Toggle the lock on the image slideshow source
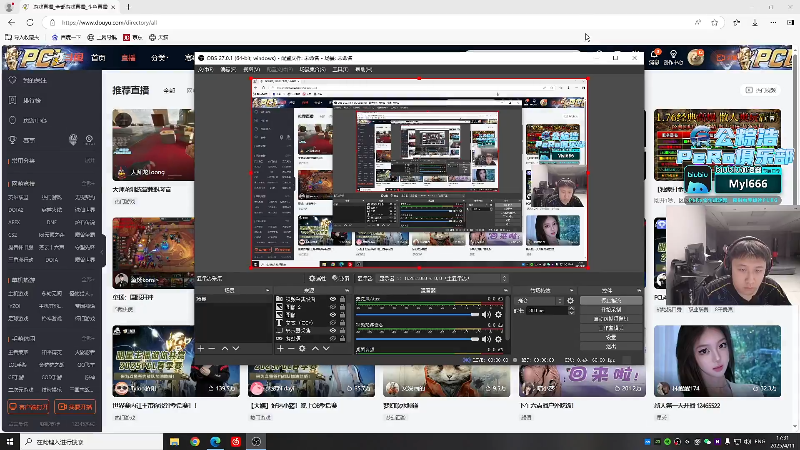Screen dimensions: 800x450 click(x=342, y=299)
